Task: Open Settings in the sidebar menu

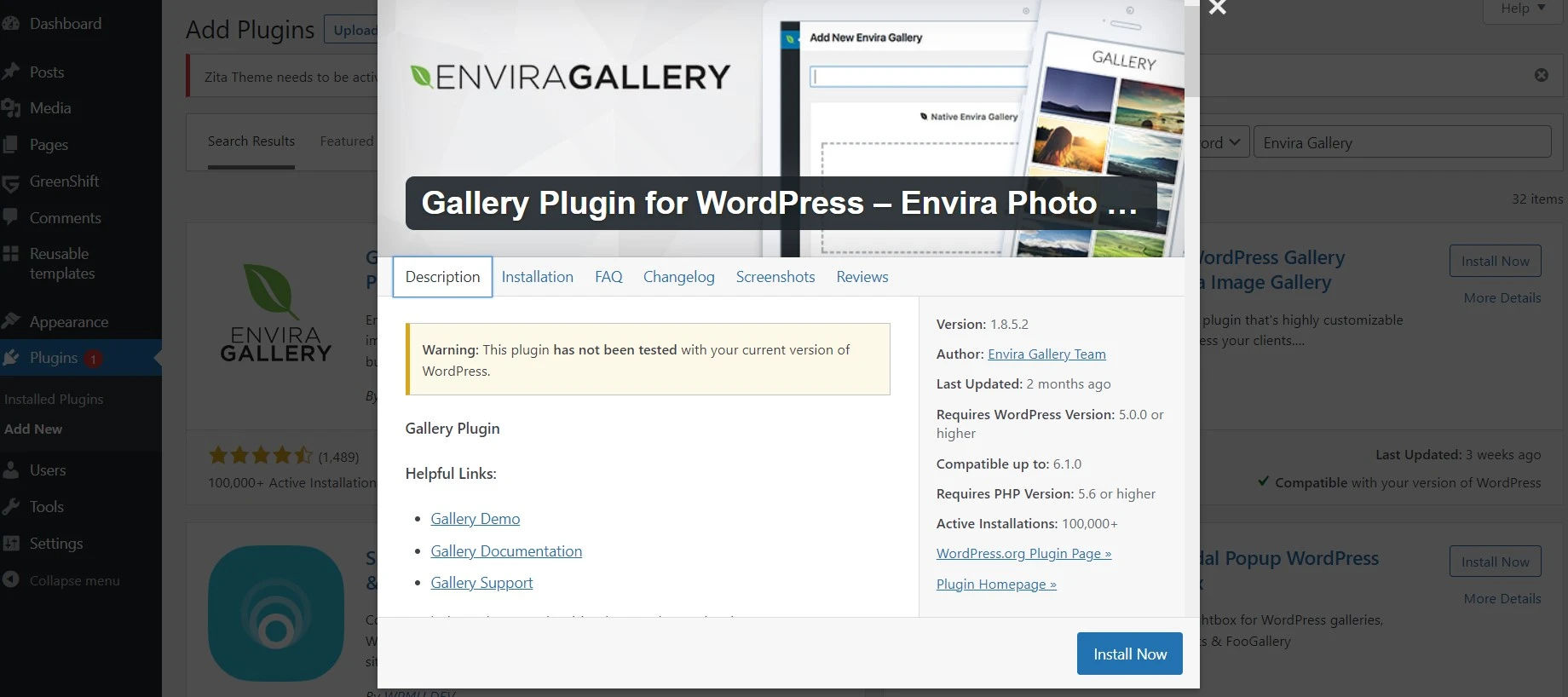Action: 56,544
